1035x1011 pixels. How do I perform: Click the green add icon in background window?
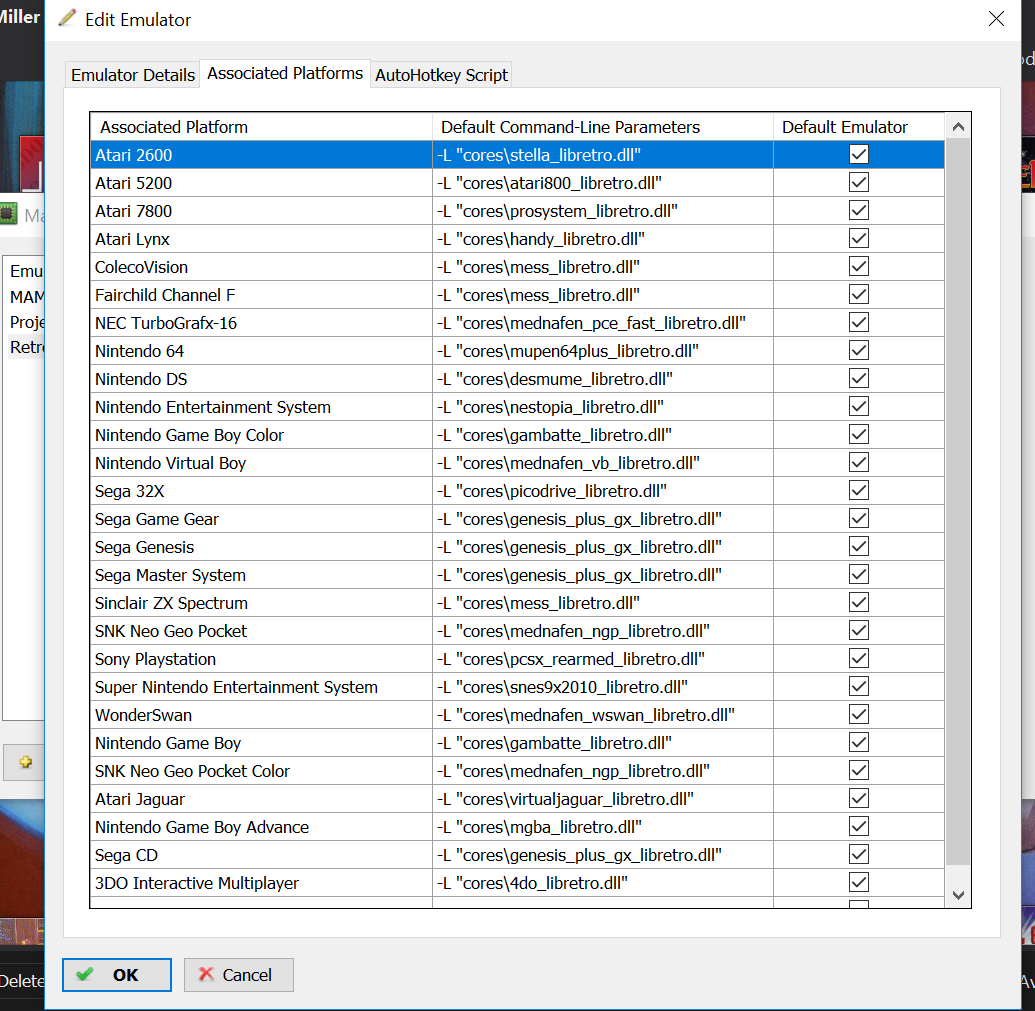tap(26, 762)
